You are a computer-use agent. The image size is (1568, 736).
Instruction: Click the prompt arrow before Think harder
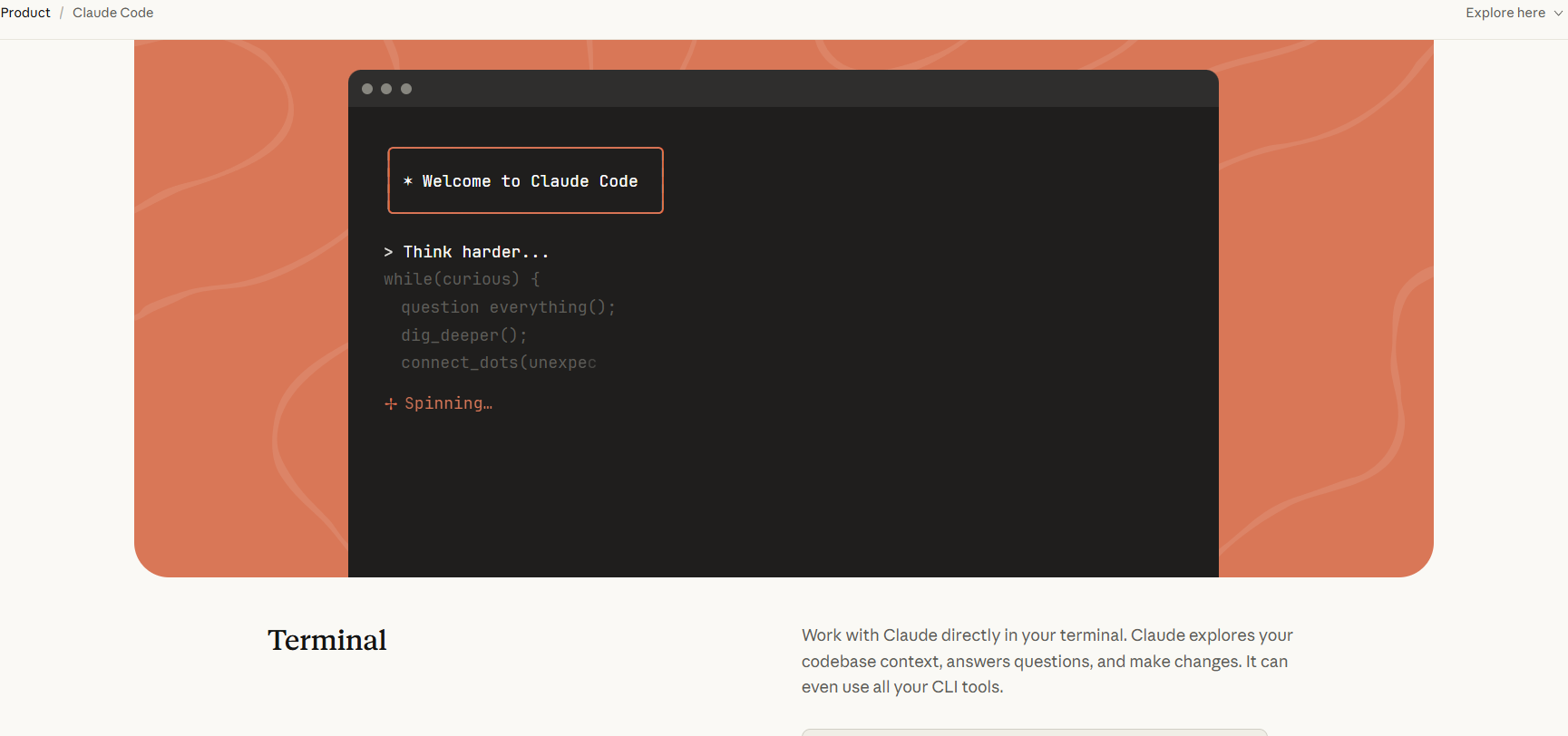coord(388,252)
